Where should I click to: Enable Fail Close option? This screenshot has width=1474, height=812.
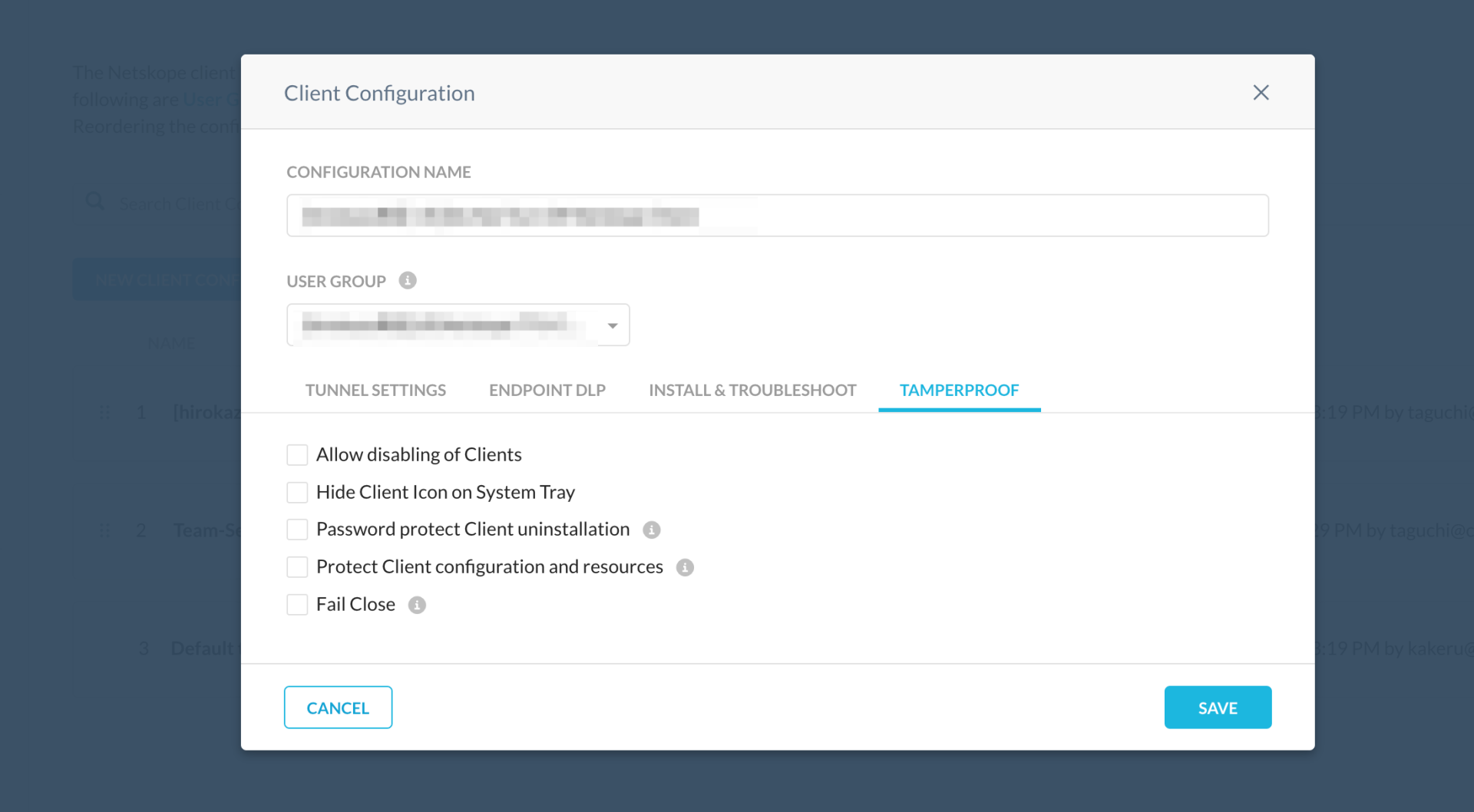(297, 604)
